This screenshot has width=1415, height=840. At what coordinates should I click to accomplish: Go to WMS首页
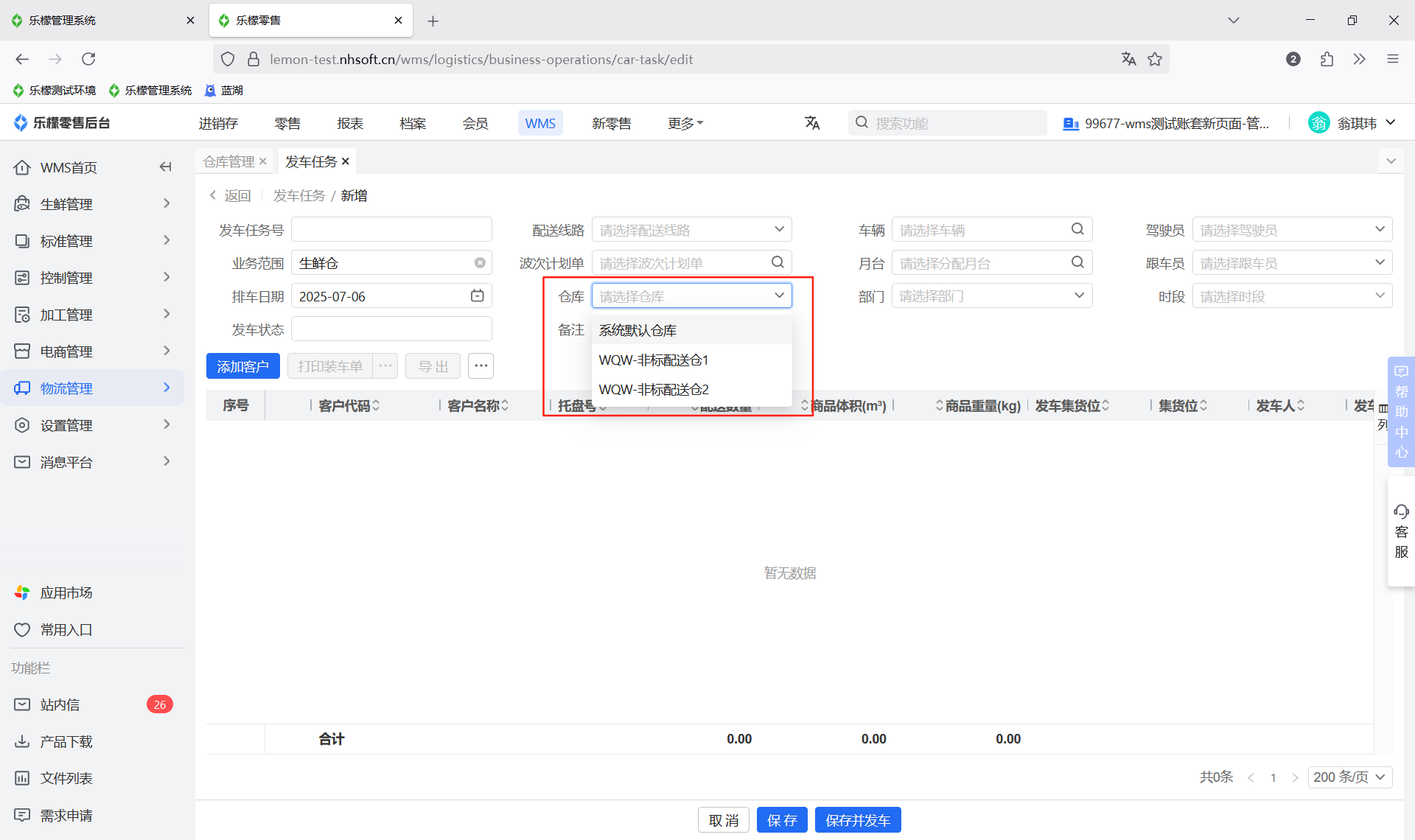coord(69,167)
